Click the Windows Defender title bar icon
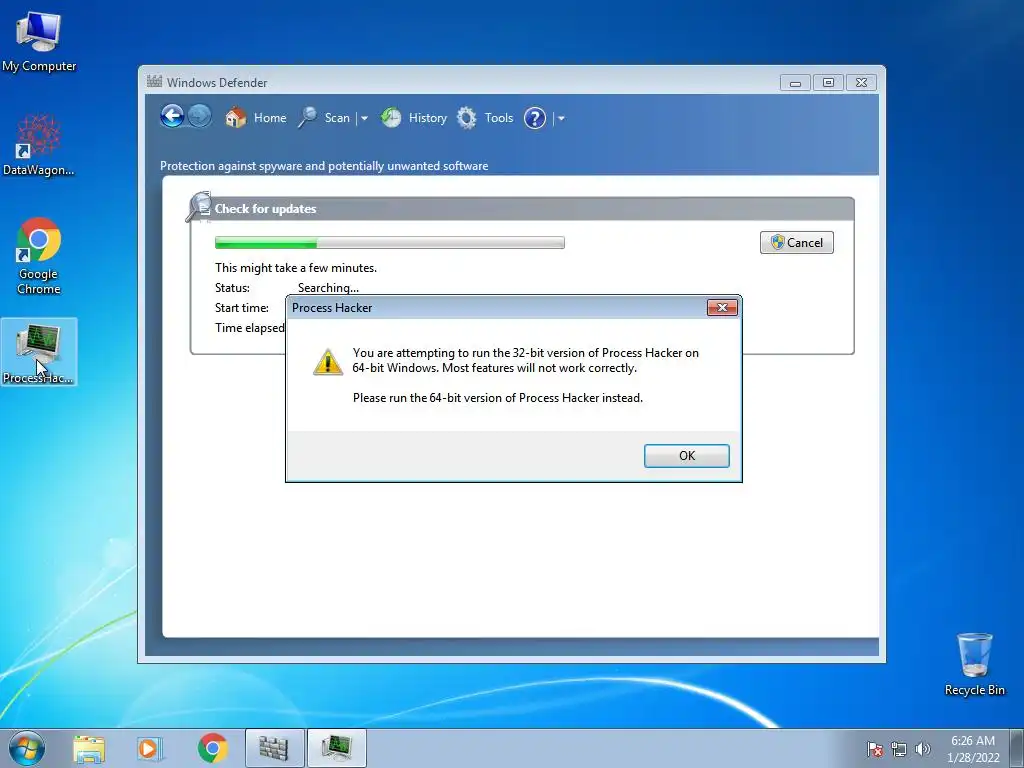1024x768 pixels. pyautogui.click(x=154, y=82)
